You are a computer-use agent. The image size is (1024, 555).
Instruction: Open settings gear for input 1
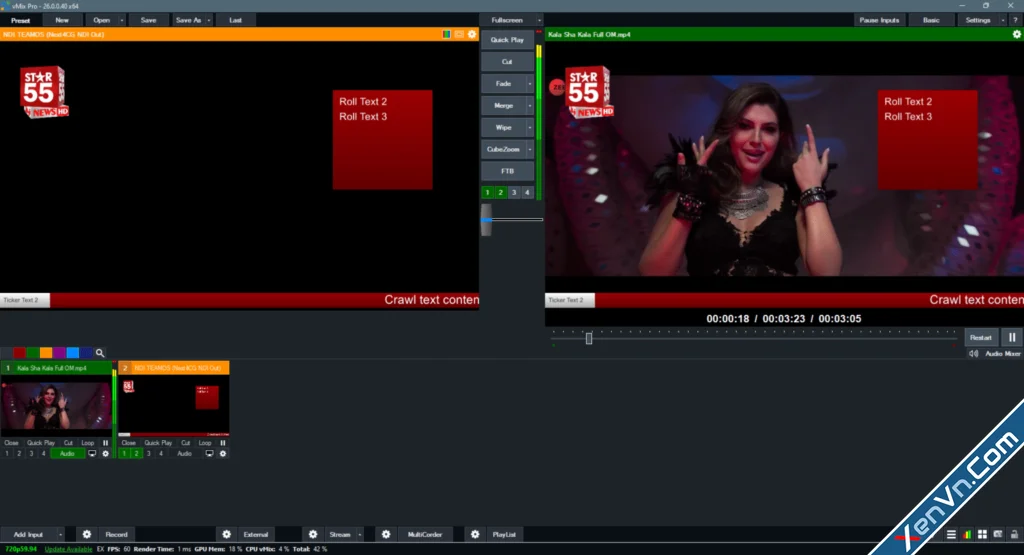[x=105, y=453]
